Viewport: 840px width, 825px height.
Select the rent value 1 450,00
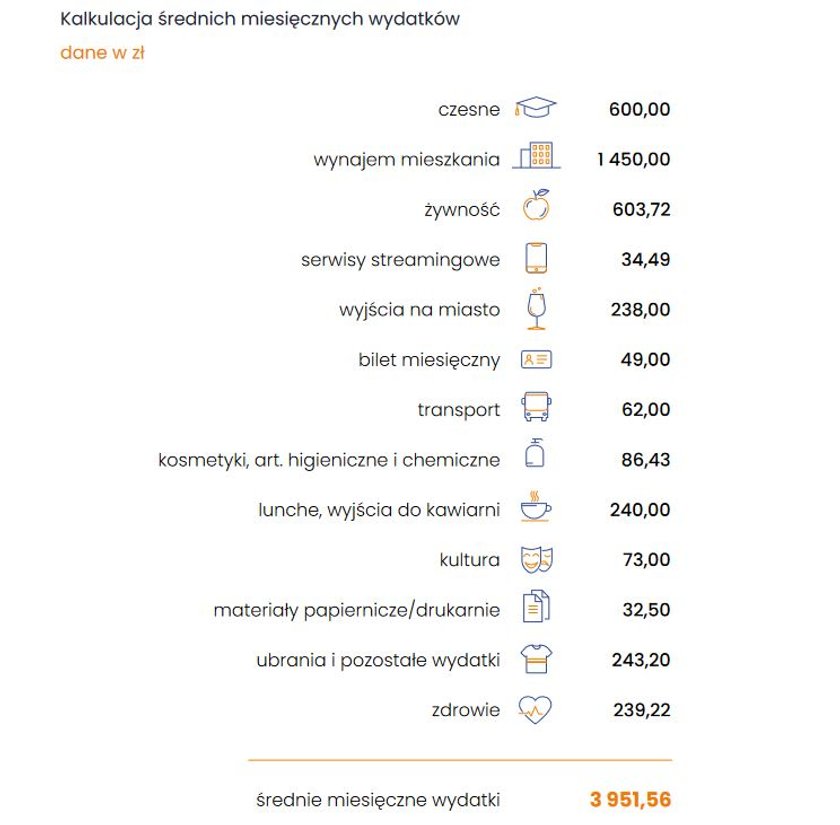click(634, 159)
